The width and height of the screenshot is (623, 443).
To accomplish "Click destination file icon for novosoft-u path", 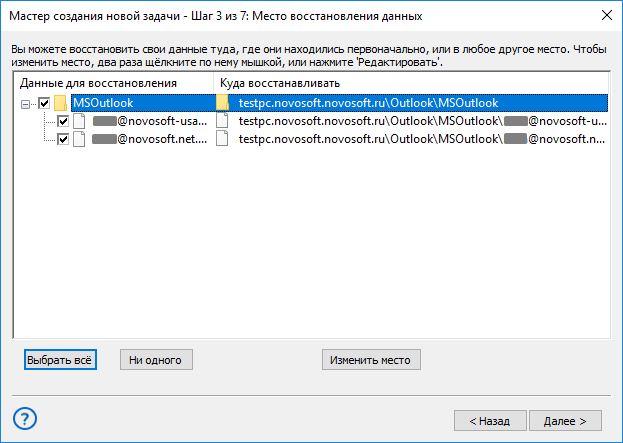I will (222, 121).
